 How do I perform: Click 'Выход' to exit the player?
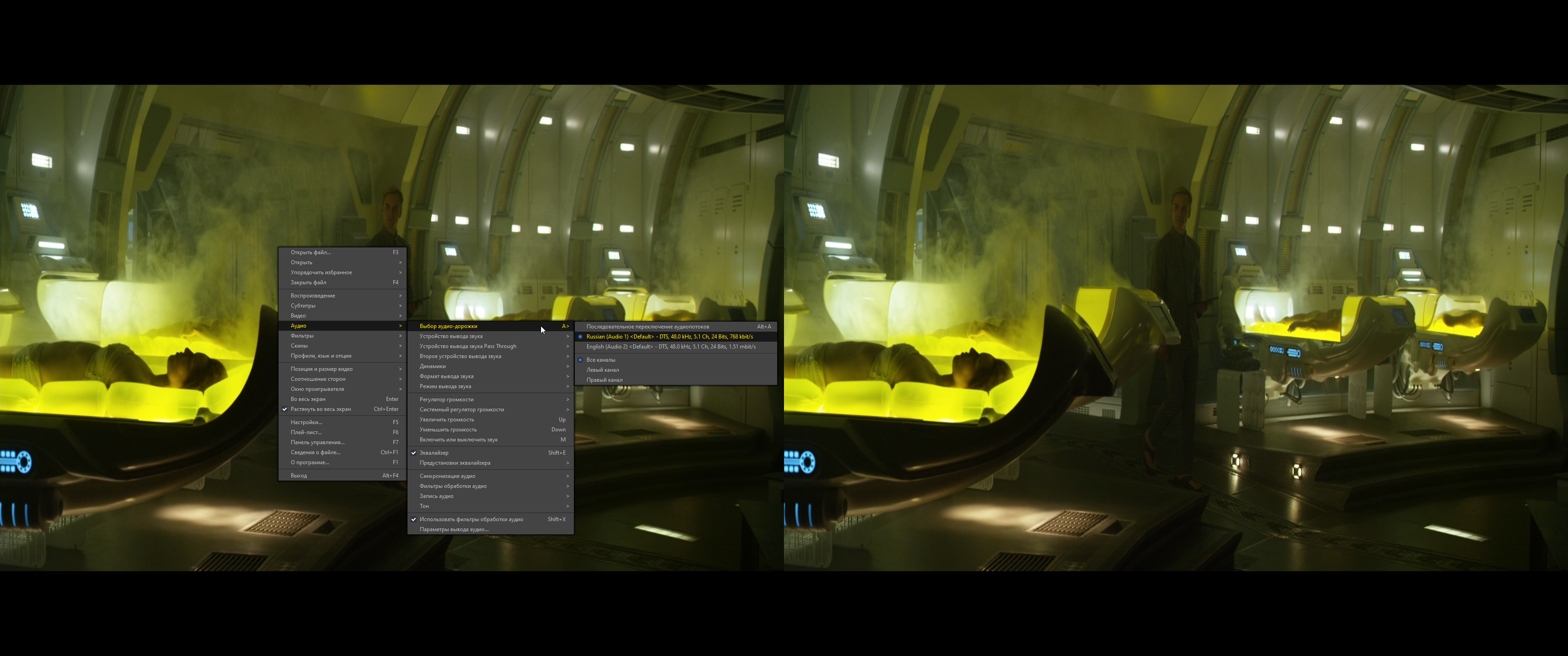pos(298,475)
